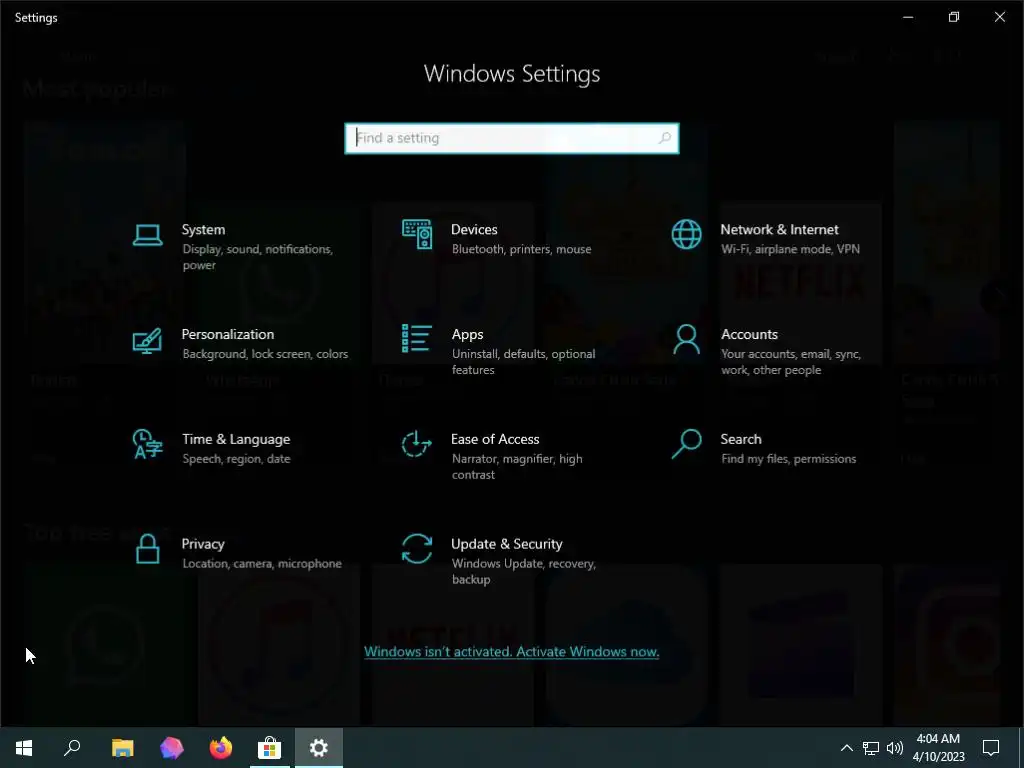The image size is (1024, 768).
Task: Open the Search magnifier category icon
Action: point(686,444)
